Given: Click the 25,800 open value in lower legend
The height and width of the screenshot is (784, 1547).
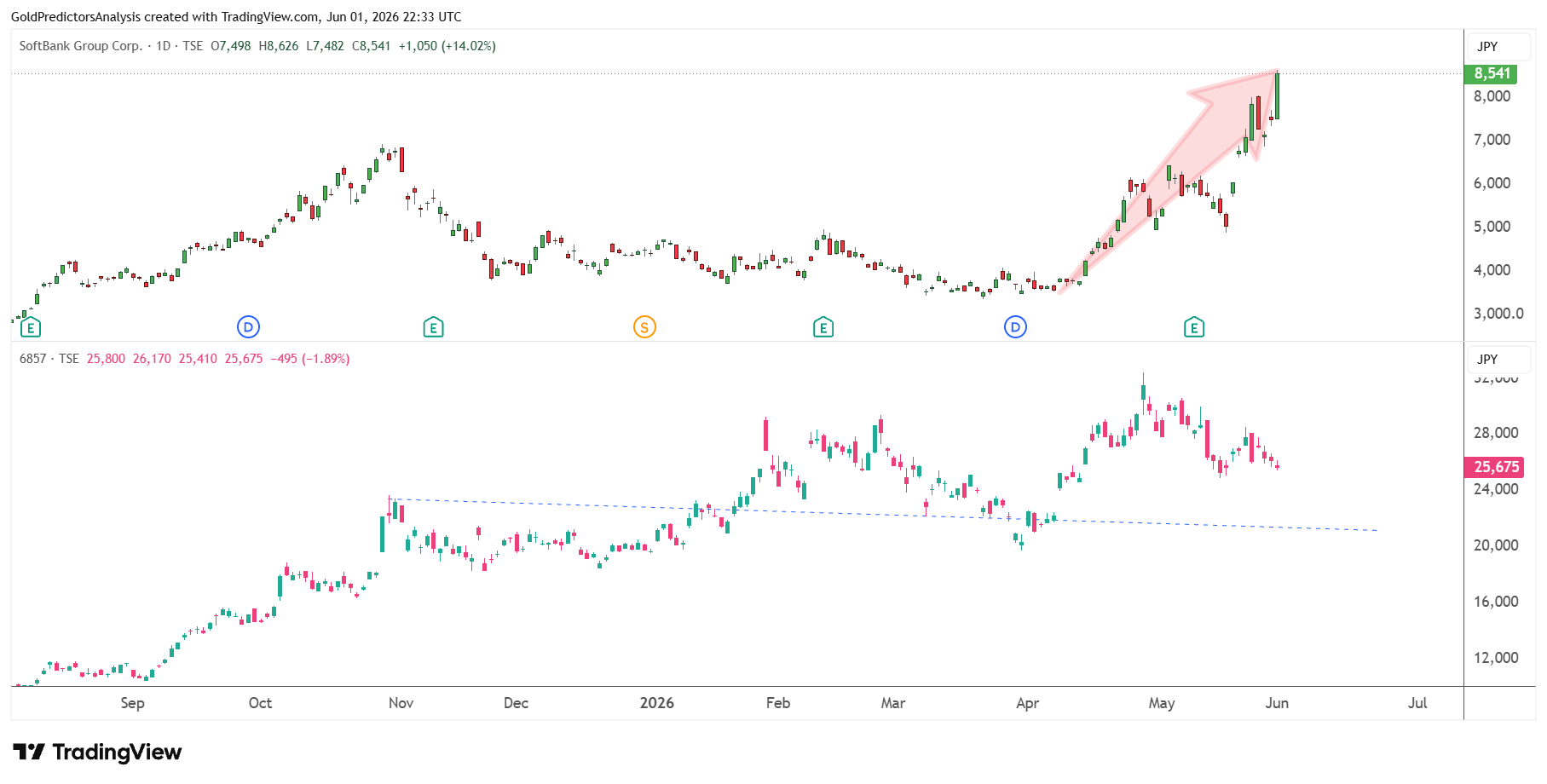Looking at the screenshot, I should click(106, 359).
